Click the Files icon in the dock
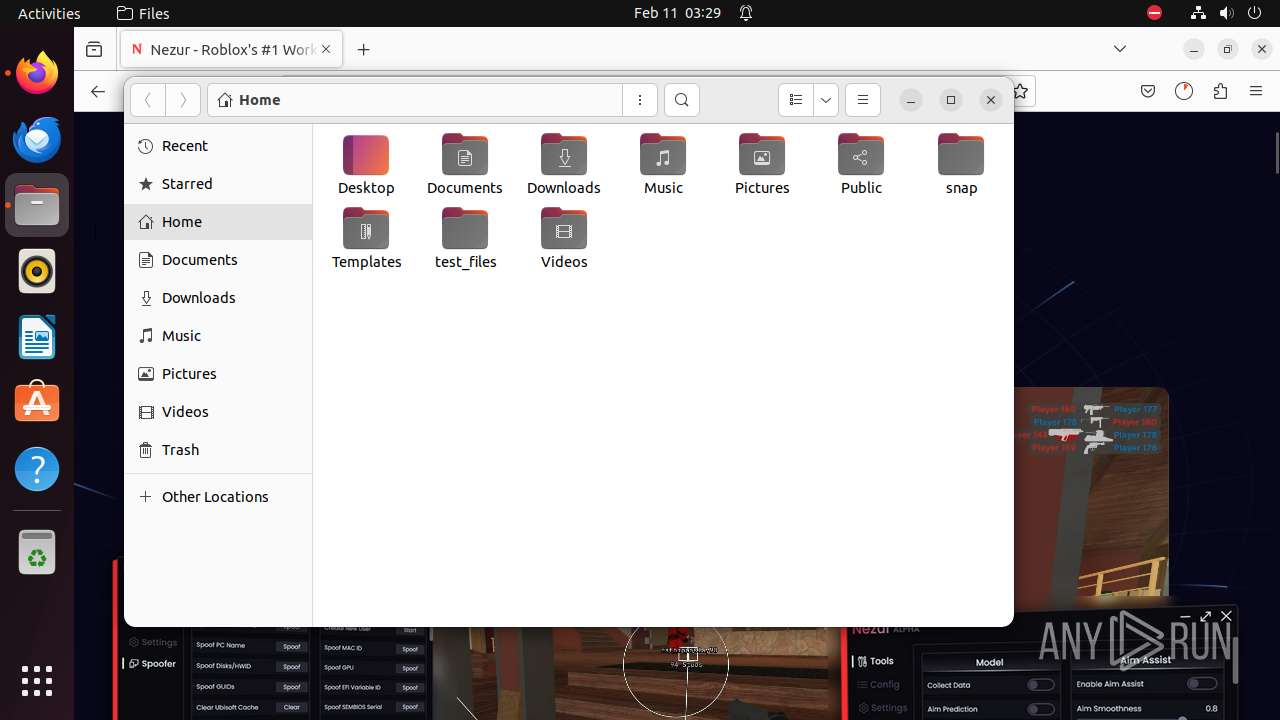1280x720 pixels. (37, 205)
